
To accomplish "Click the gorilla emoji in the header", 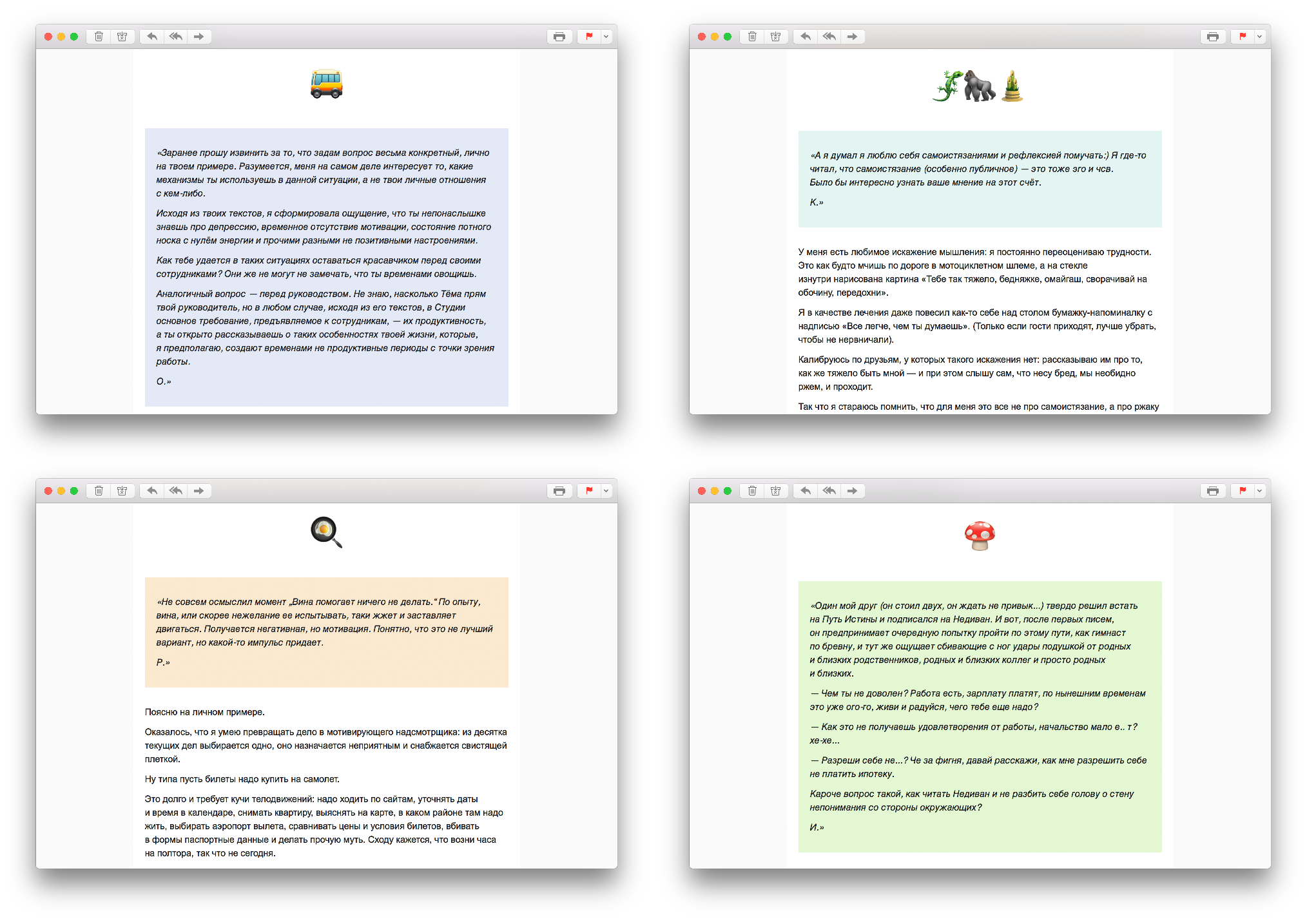I will pos(980,86).
